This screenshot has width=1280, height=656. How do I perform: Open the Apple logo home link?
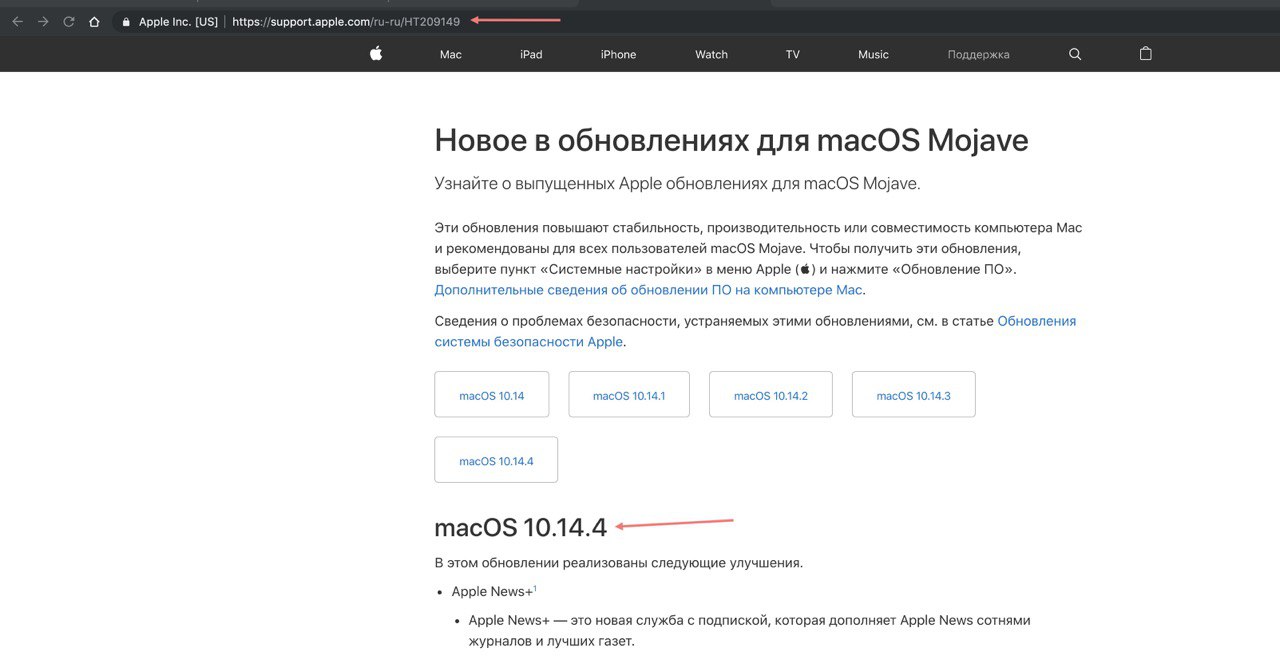(376, 54)
